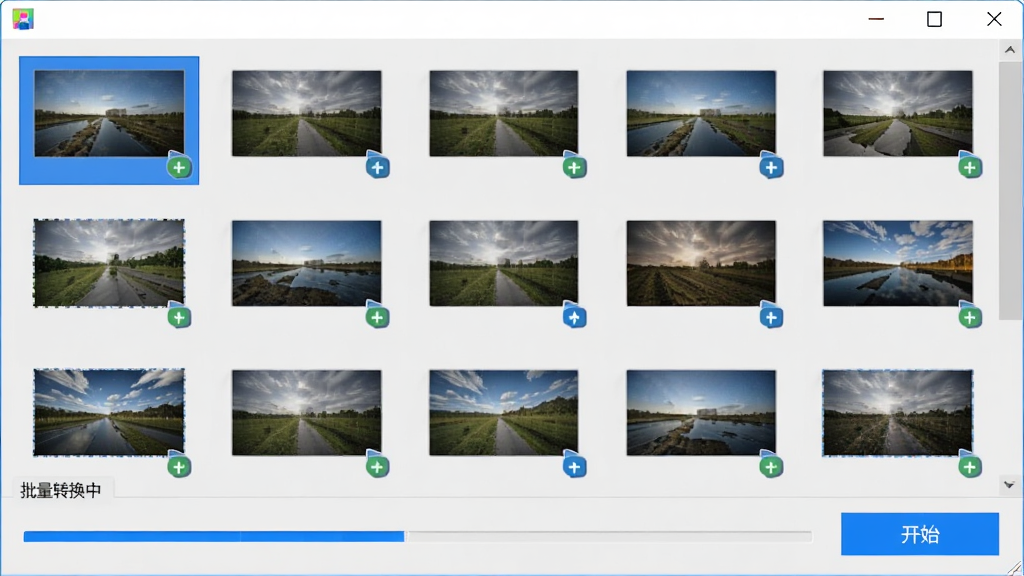The image size is (1024, 576).
Task: Click the plus badge on row one, fourth thumbnail
Action: (771, 167)
